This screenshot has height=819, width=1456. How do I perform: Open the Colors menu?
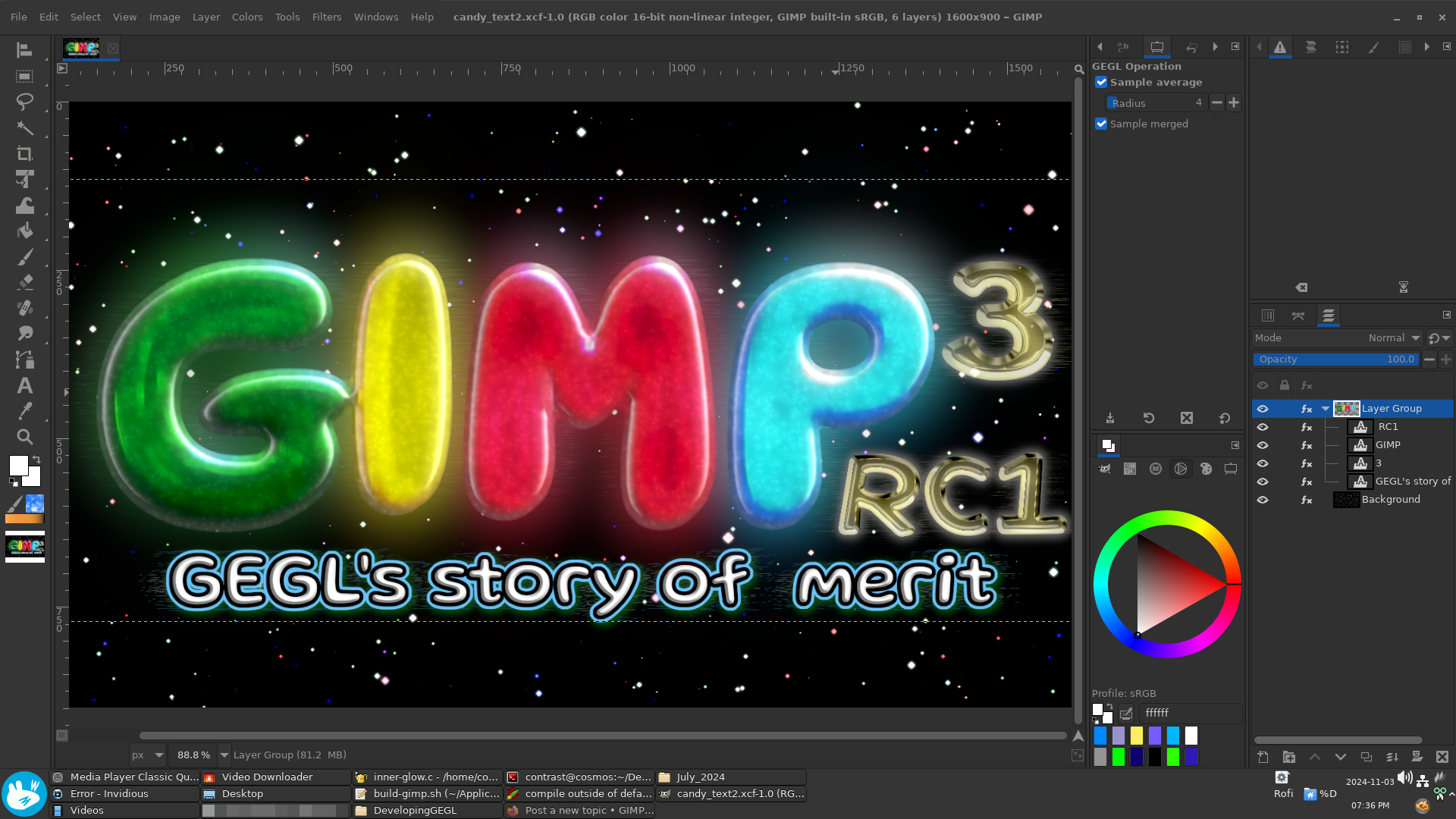247,17
